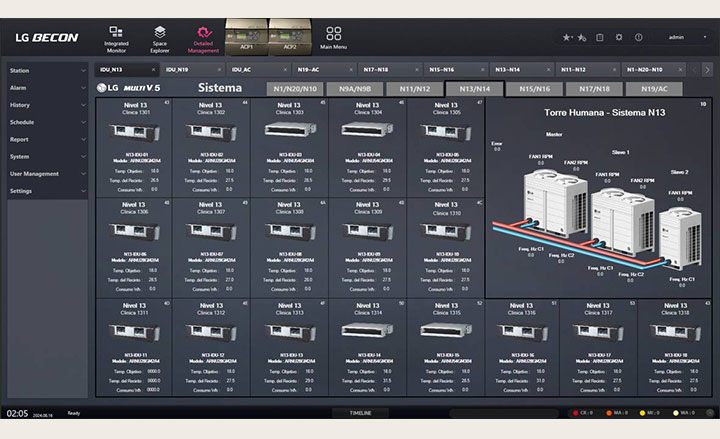This screenshot has width=720, height=439.
Task: Open Space Explorer
Action: pyautogui.click(x=160, y=39)
